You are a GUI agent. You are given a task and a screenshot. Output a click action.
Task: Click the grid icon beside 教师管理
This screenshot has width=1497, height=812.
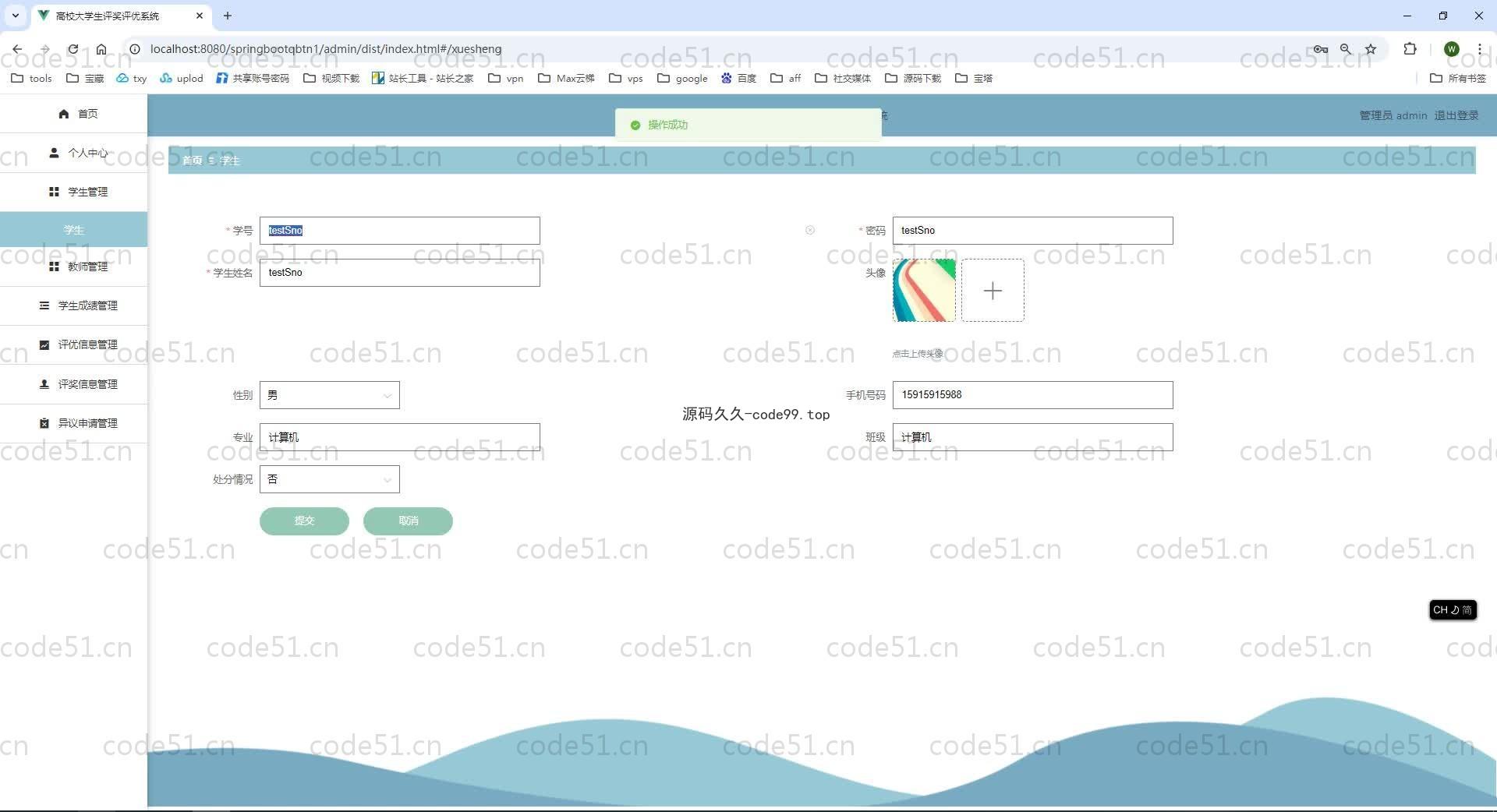click(54, 267)
